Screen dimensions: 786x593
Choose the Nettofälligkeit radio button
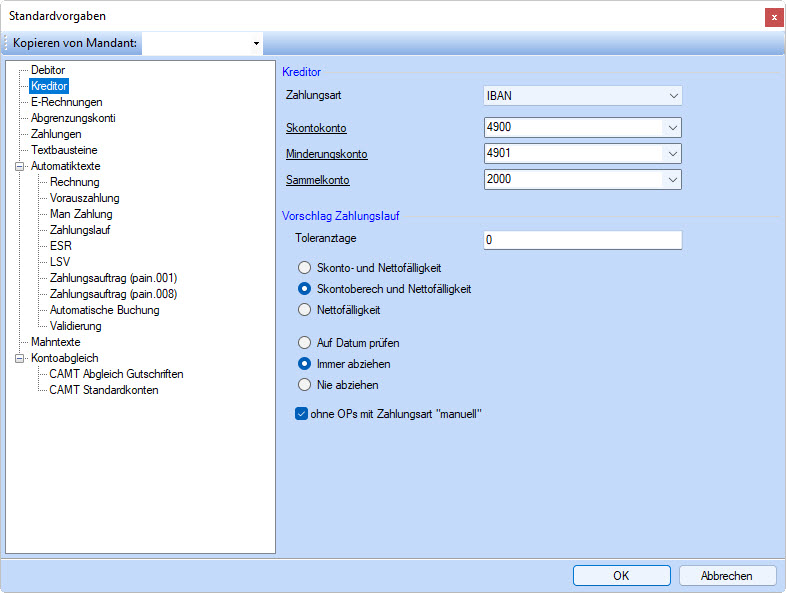[306, 310]
